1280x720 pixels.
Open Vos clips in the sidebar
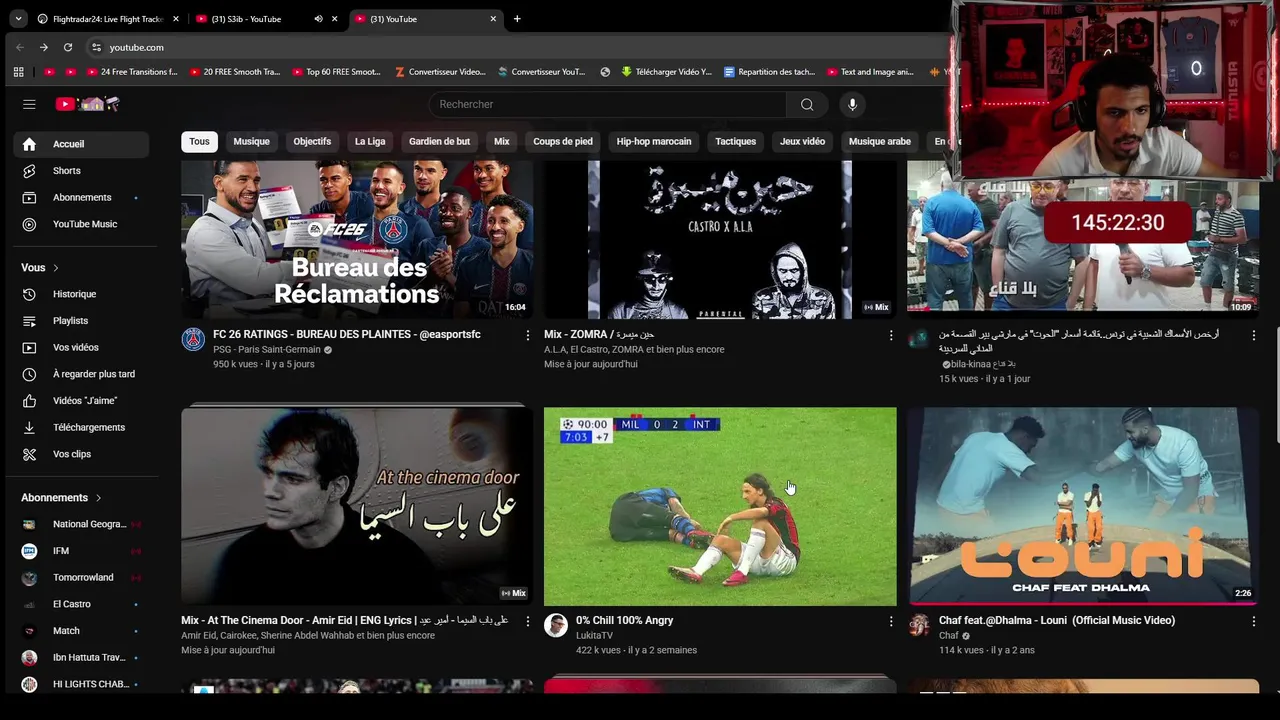click(81, 454)
